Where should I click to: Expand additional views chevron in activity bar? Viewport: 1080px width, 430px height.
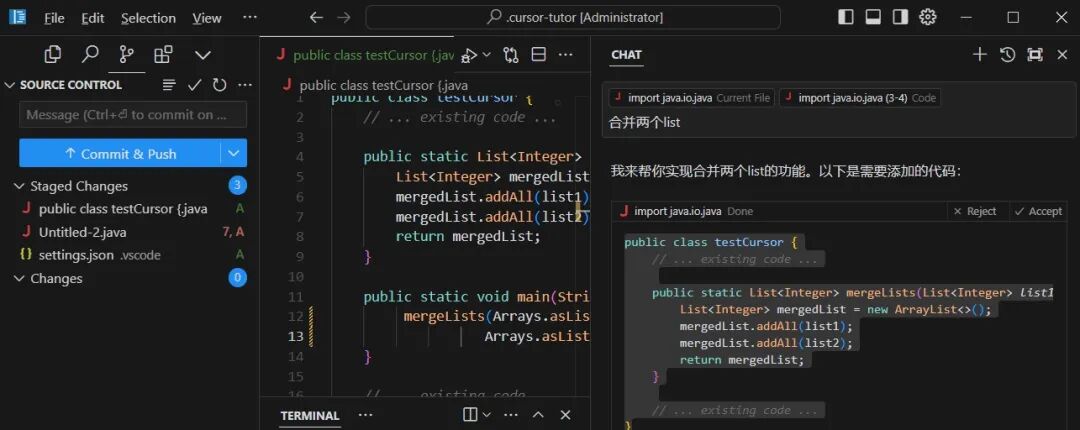tap(202, 55)
